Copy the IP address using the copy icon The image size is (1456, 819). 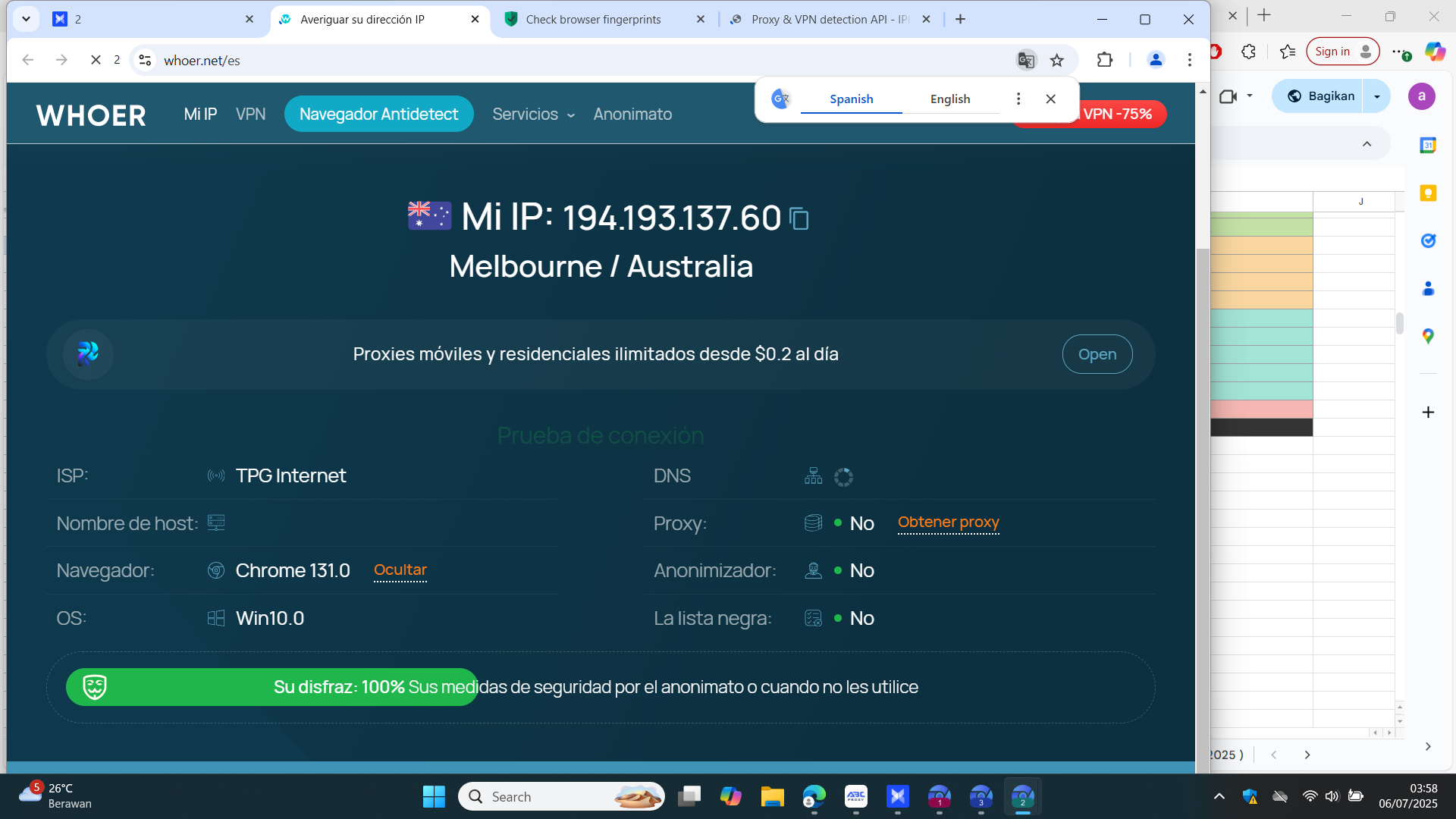[799, 219]
